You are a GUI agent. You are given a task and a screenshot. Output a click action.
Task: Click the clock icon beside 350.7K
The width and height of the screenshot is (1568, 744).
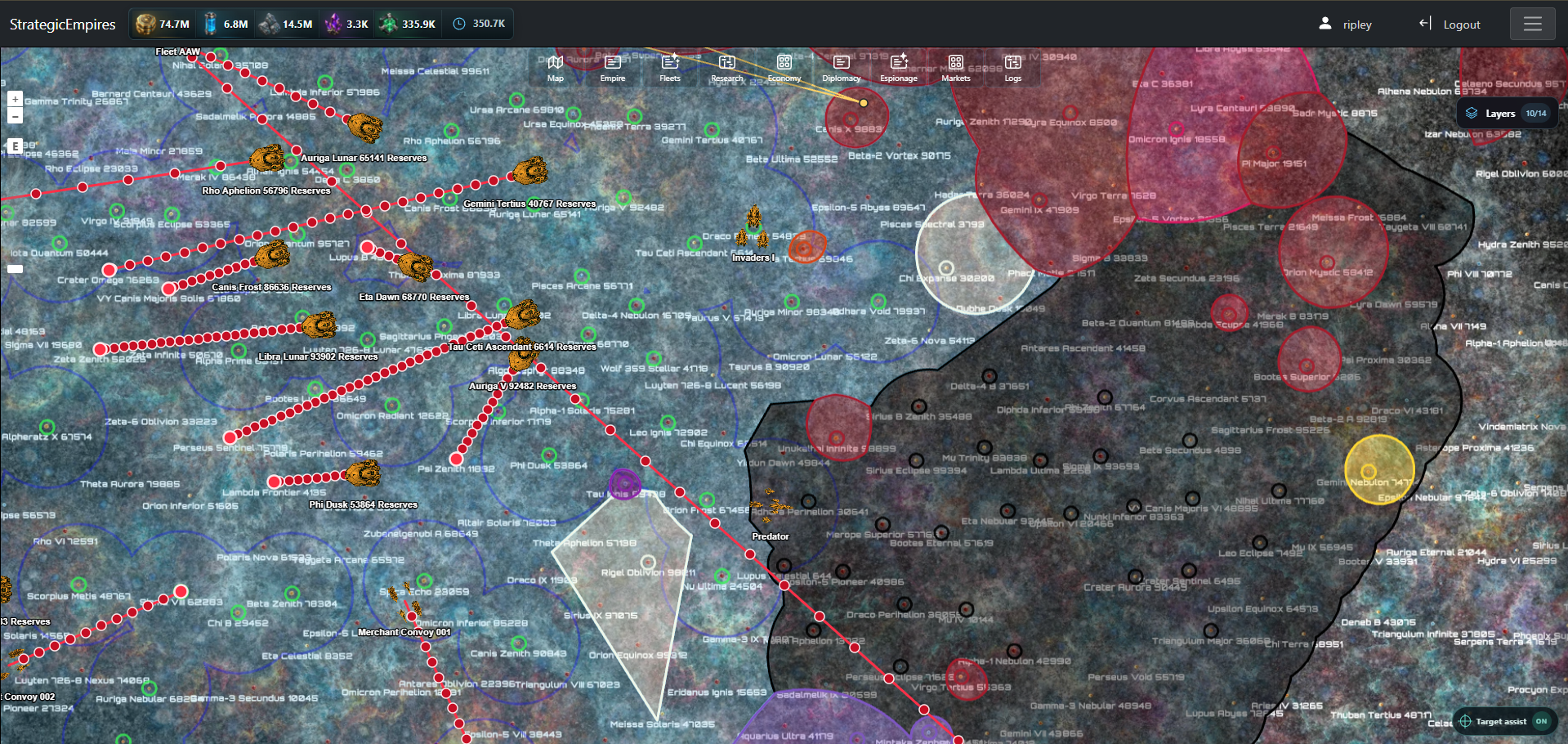click(459, 24)
